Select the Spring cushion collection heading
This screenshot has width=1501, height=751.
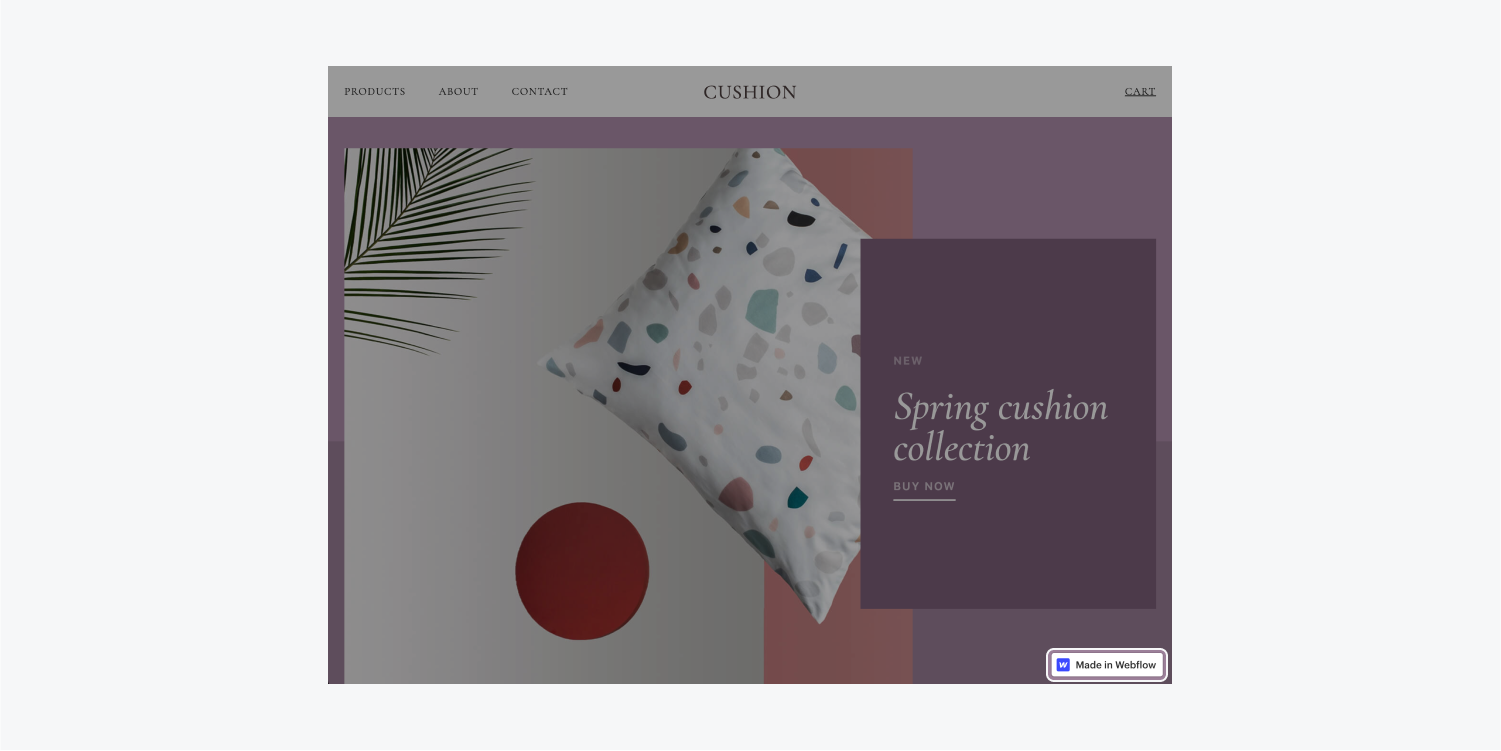coord(1000,427)
